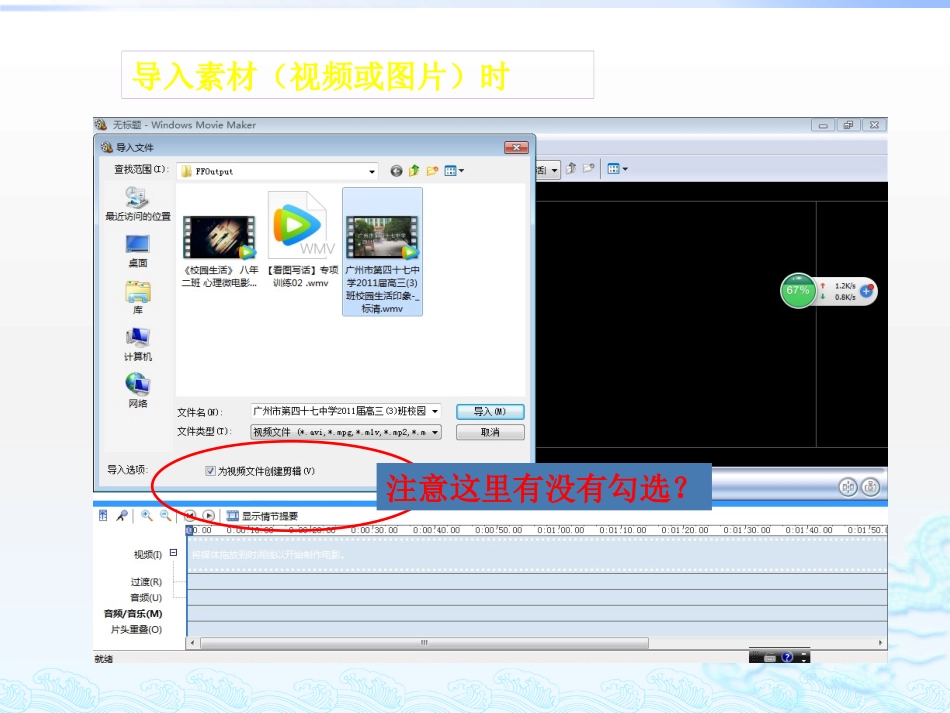Select the 音频/音乐 audio music track label
This screenshot has width=950, height=713.
click(x=133, y=614)
